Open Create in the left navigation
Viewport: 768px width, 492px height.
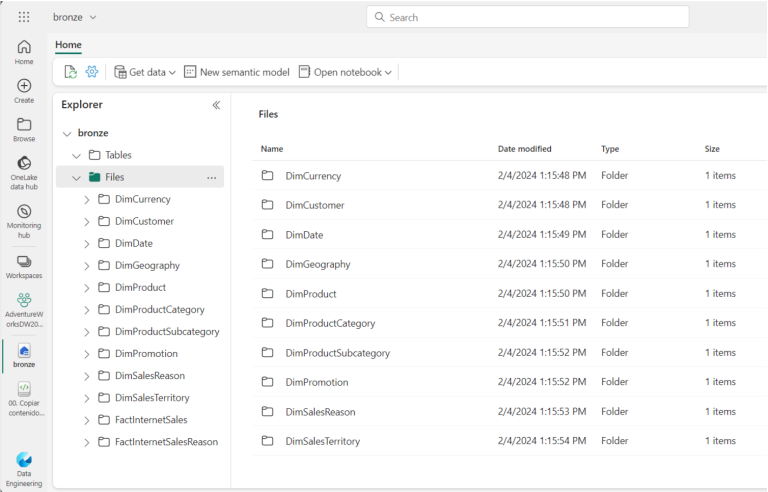click(x=24, y=91)
